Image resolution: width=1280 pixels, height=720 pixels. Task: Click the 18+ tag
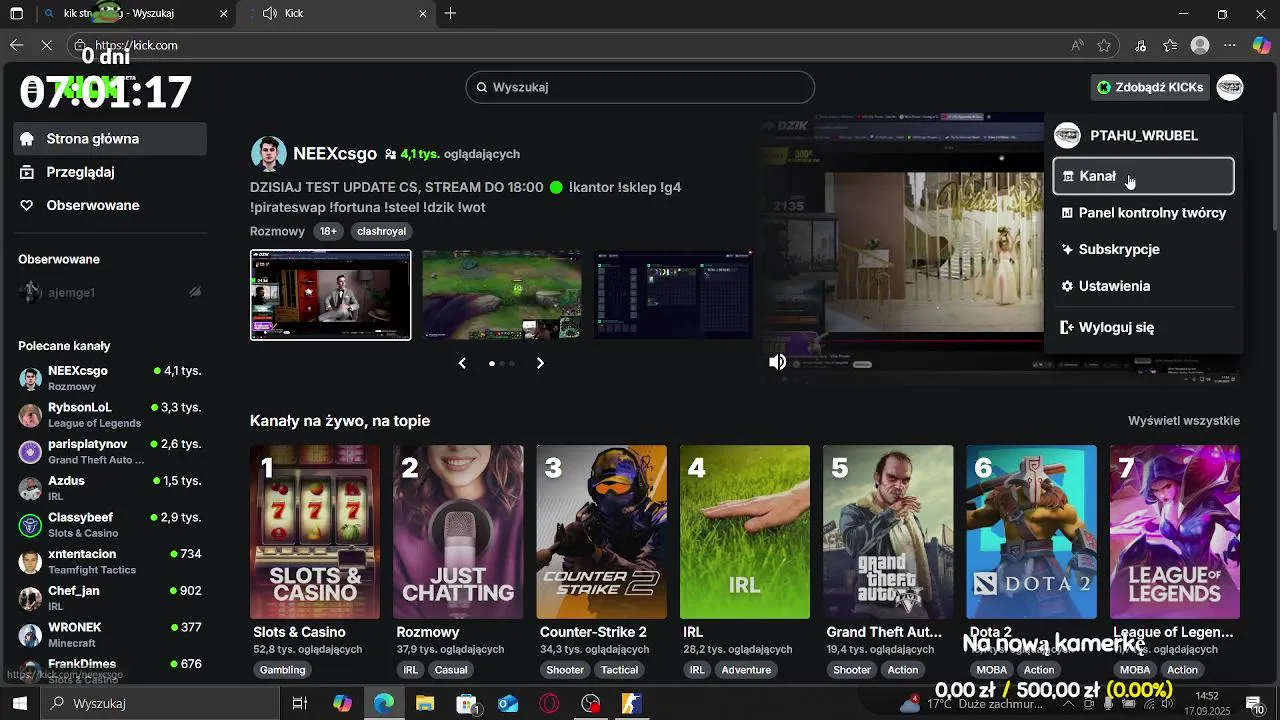tap(328, 231)
